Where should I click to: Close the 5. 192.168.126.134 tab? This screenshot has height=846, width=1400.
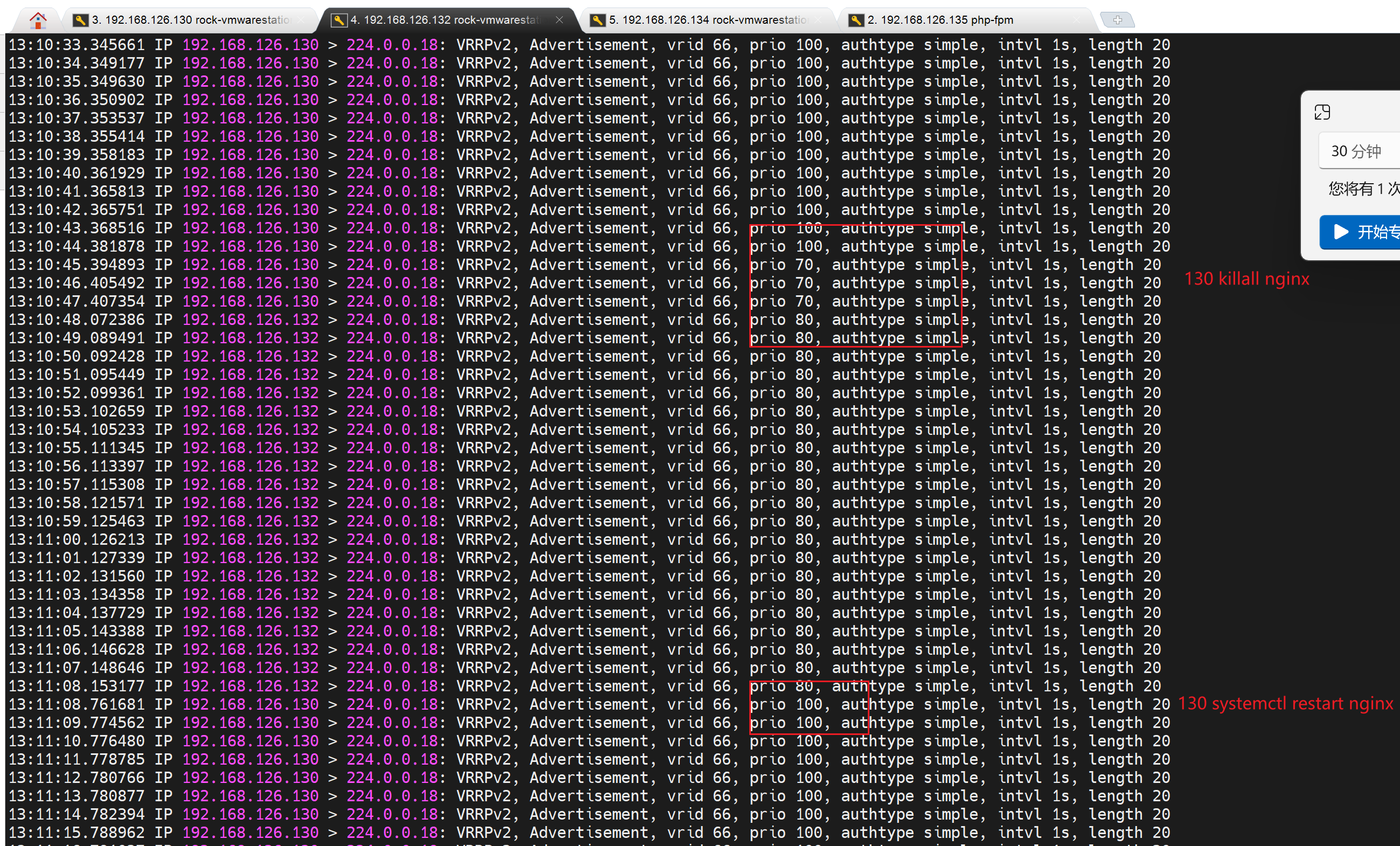point(818,20)
